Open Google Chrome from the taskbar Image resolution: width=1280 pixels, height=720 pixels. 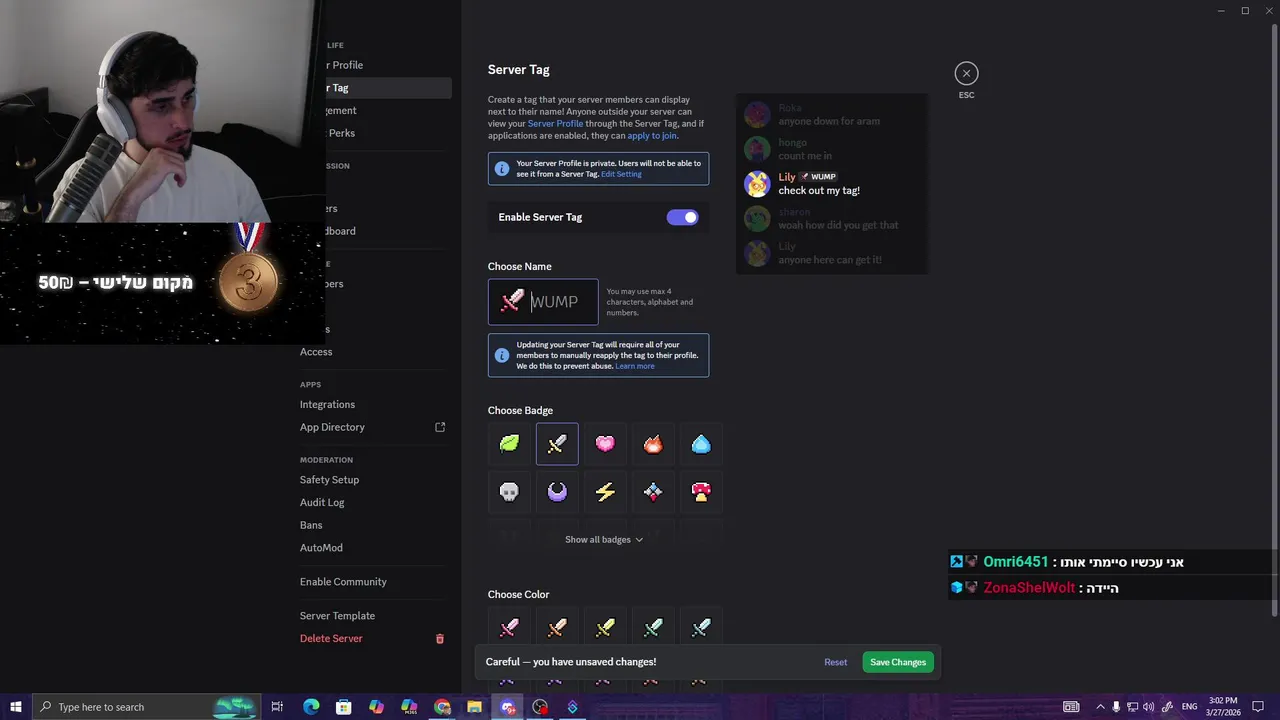442,707
